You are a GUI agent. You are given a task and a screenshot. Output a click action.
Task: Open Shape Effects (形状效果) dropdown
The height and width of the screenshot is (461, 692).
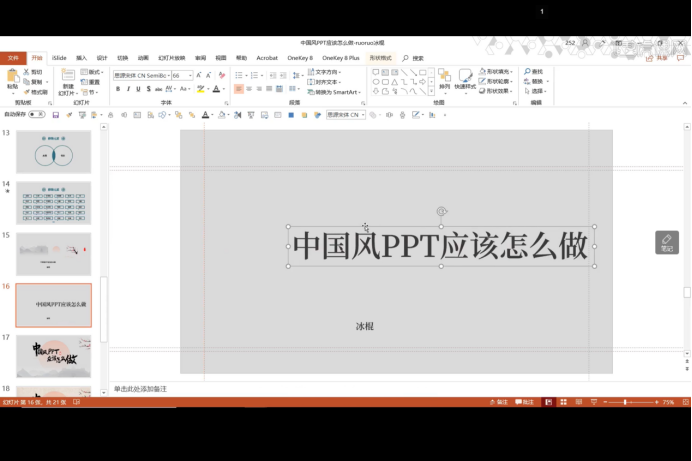[x=496, y=91]
